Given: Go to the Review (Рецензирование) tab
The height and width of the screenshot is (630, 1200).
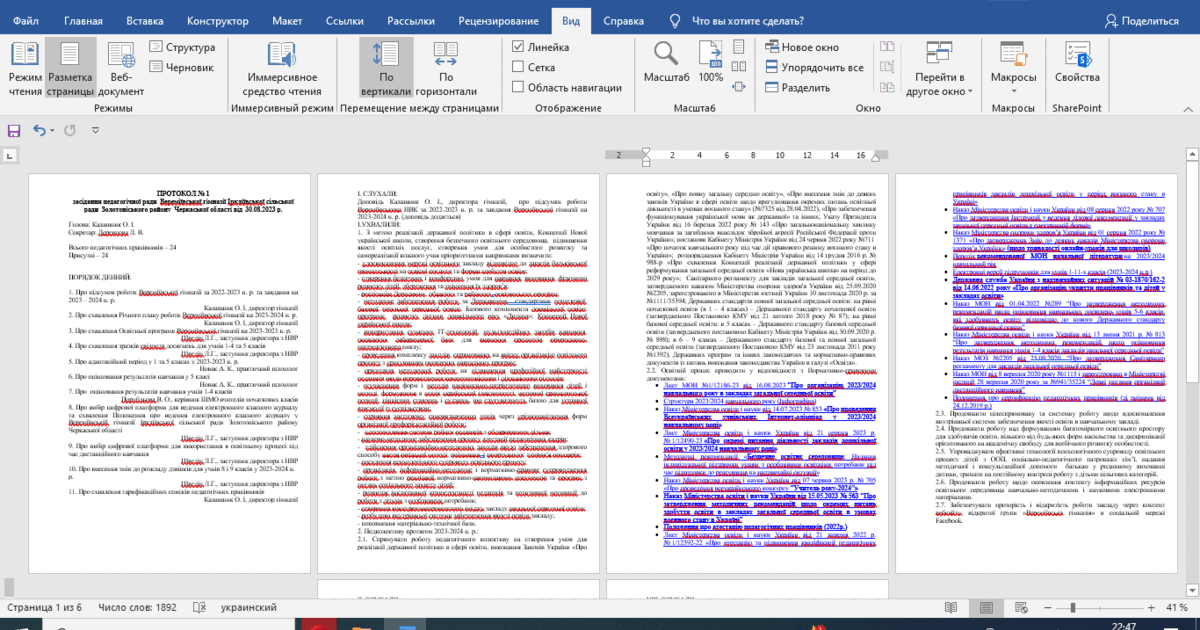Looking at the screenshot, I should (499, 20).
